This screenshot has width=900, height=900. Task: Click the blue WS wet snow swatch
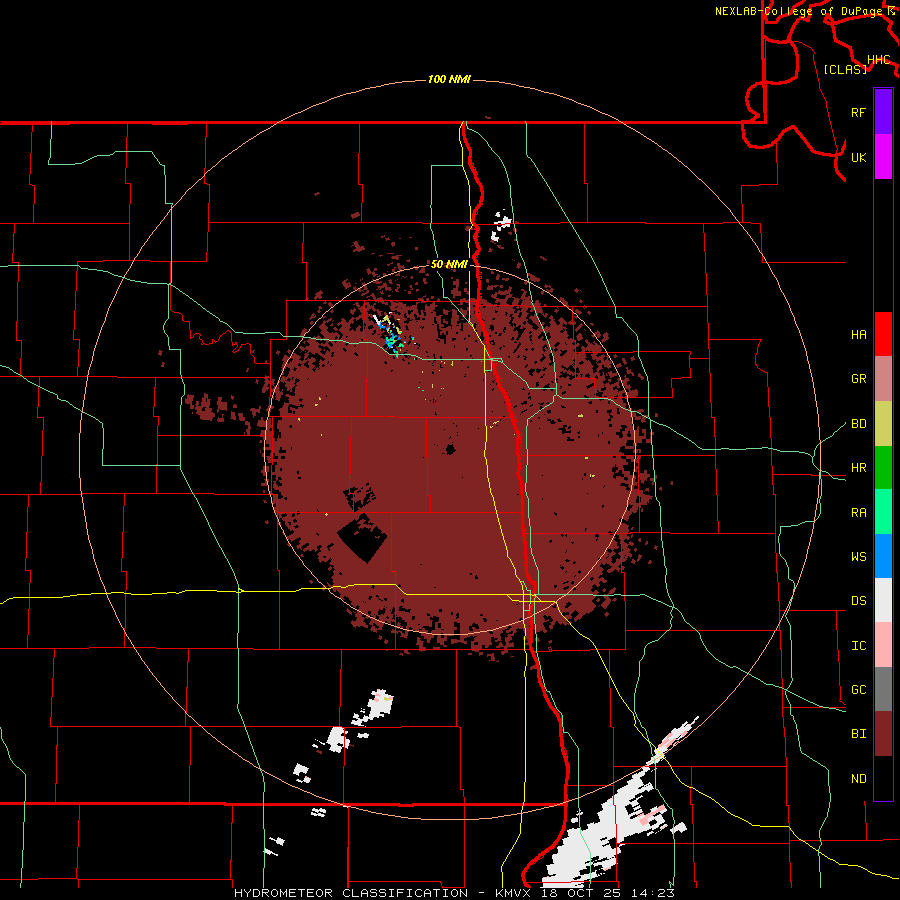[883, 556]
